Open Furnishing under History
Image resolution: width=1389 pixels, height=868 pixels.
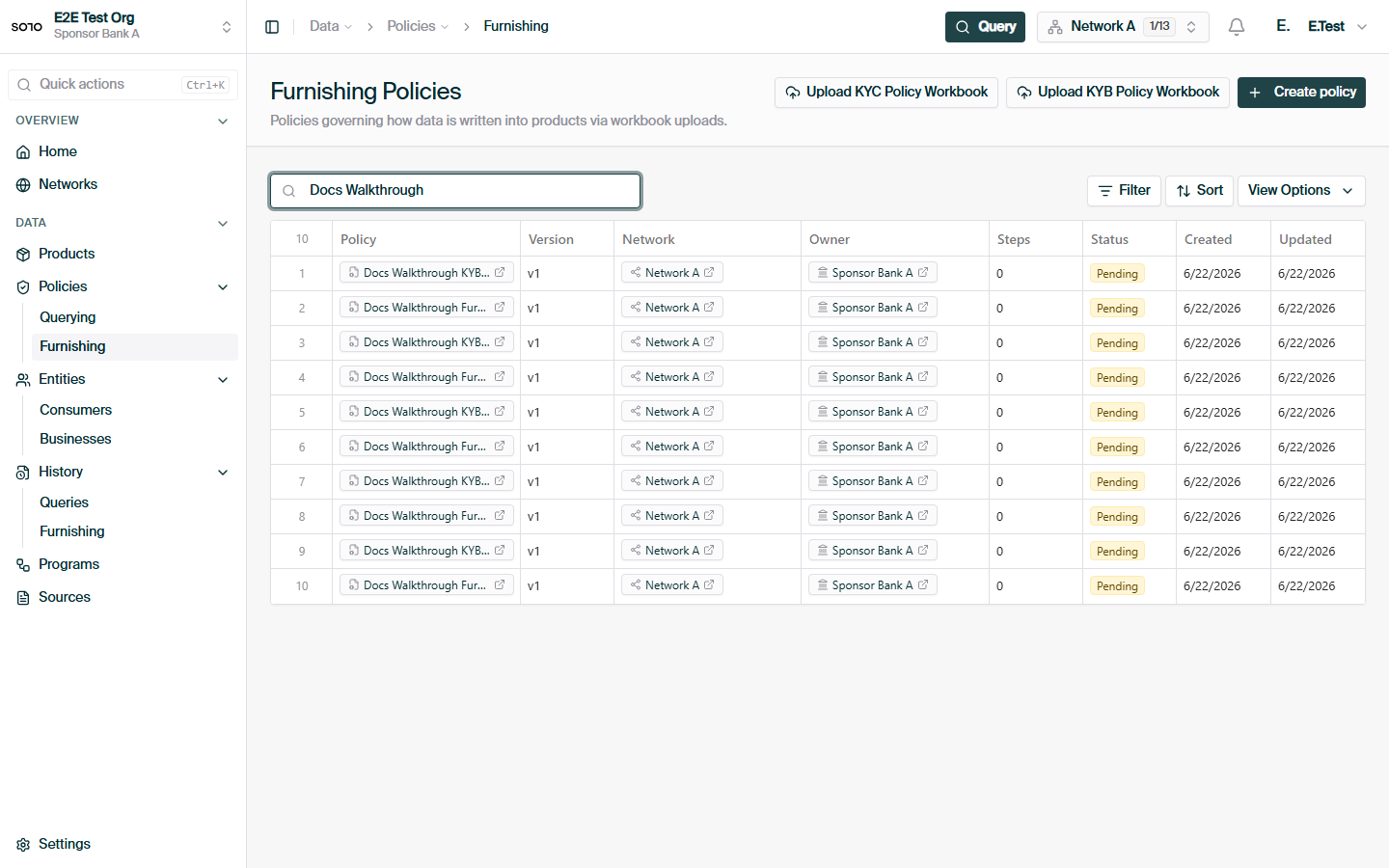(72, 531)
